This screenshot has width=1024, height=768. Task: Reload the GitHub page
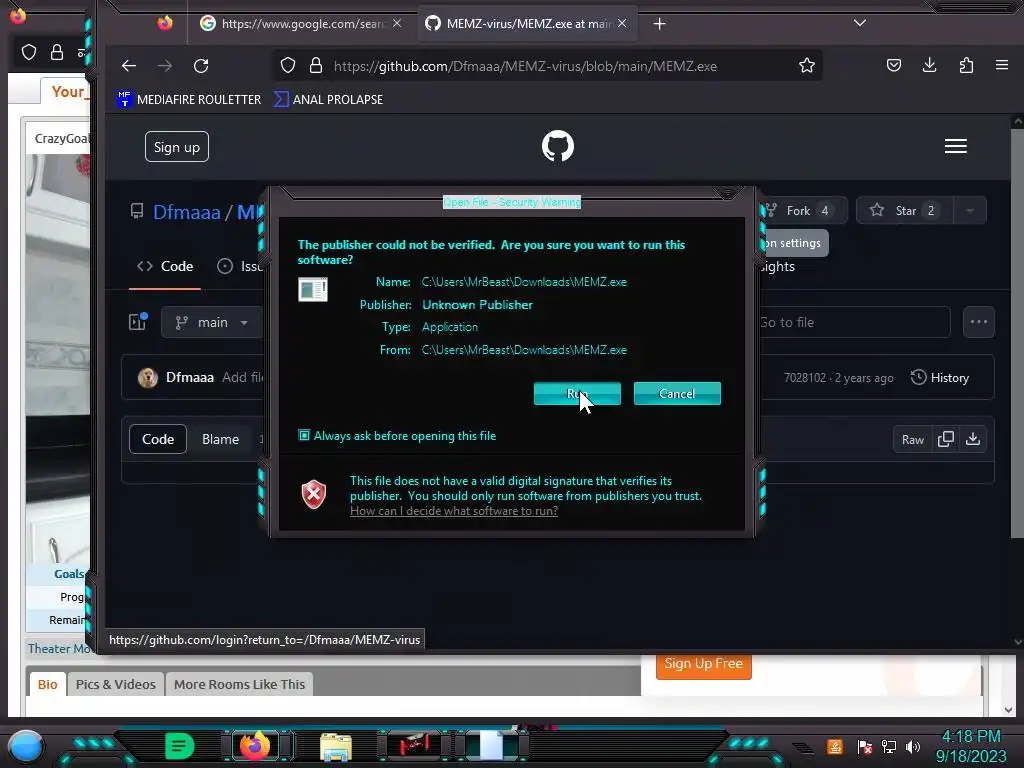point(201,66)
